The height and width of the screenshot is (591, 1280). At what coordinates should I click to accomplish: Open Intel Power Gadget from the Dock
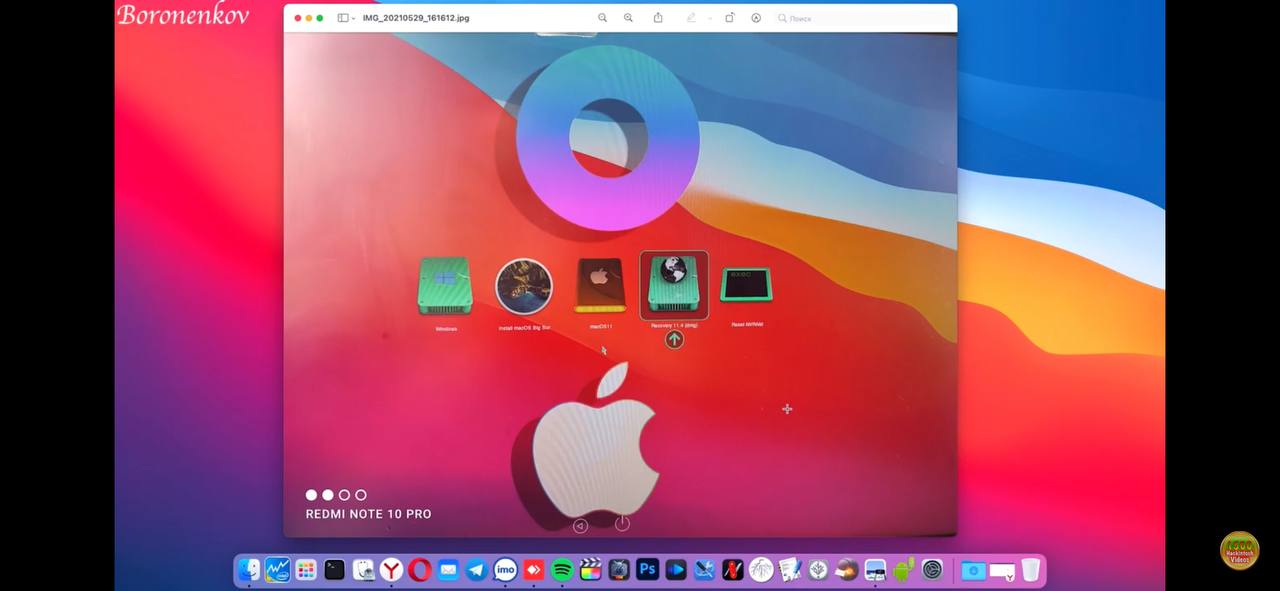click(x=277, y=570)
